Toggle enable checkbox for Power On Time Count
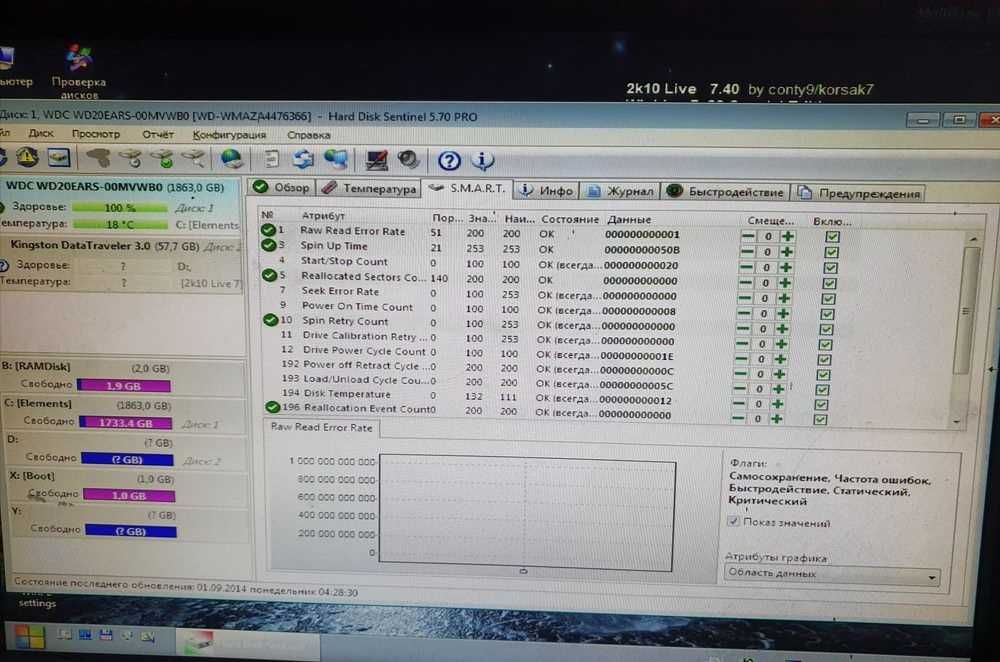1000x662 pixels. point(827,314)
